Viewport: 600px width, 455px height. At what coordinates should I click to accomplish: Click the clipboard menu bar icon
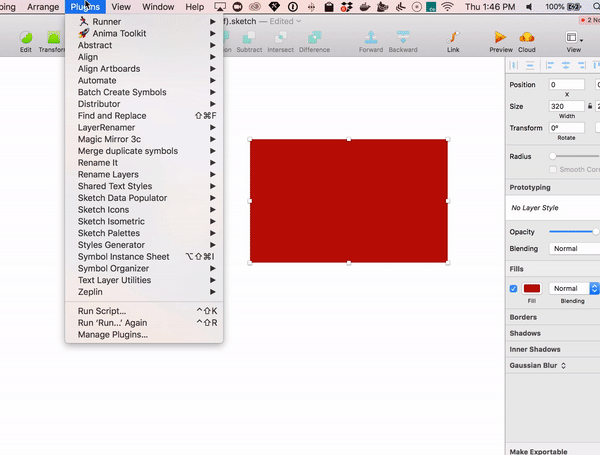point(328,7)
